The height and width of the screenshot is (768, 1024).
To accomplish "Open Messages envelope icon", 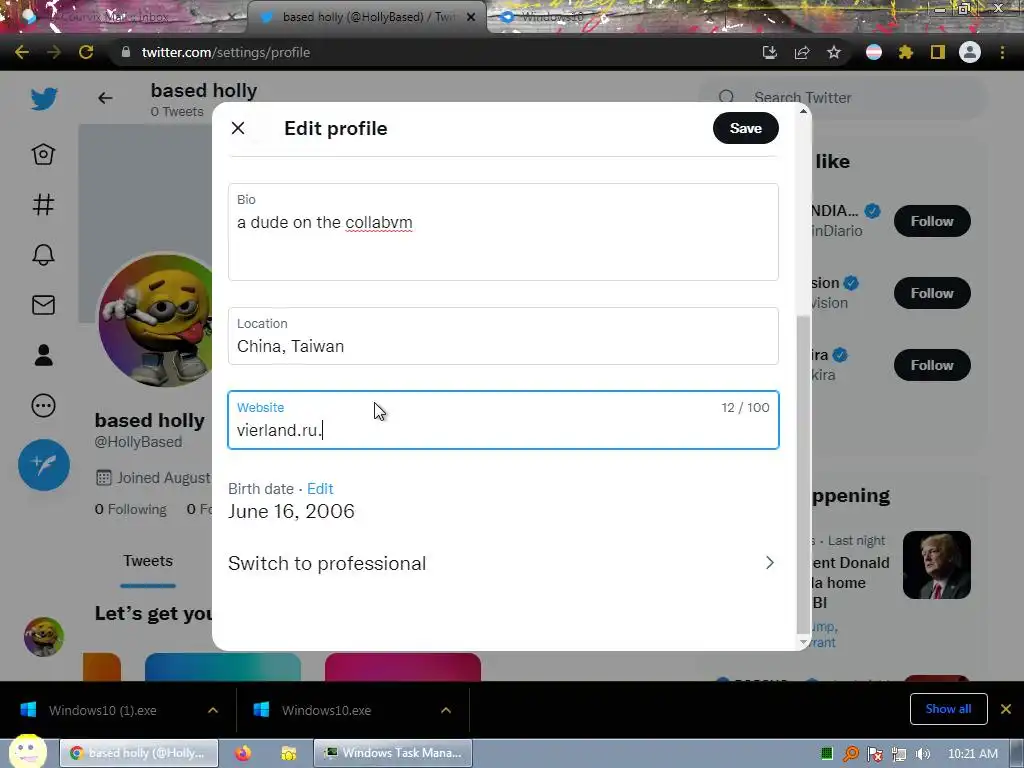I will pos(43,305).
